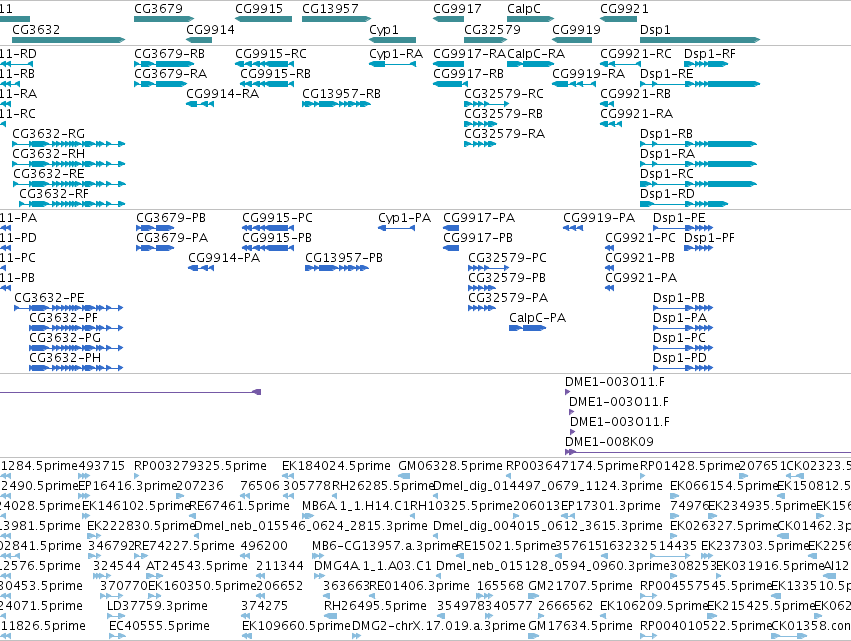The image size is (851, 641).
Task: Click EST LD37759.3prime
Action: 116,617
